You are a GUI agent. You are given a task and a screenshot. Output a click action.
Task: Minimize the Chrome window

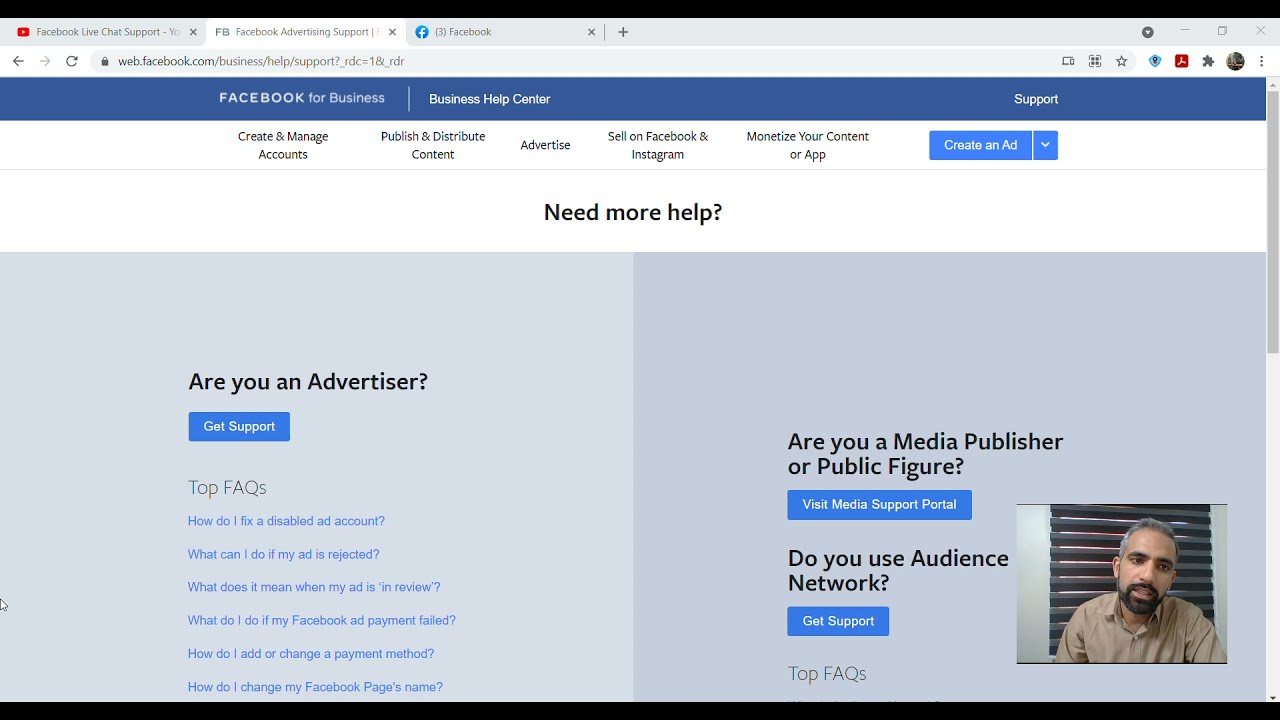point(1185,31)
